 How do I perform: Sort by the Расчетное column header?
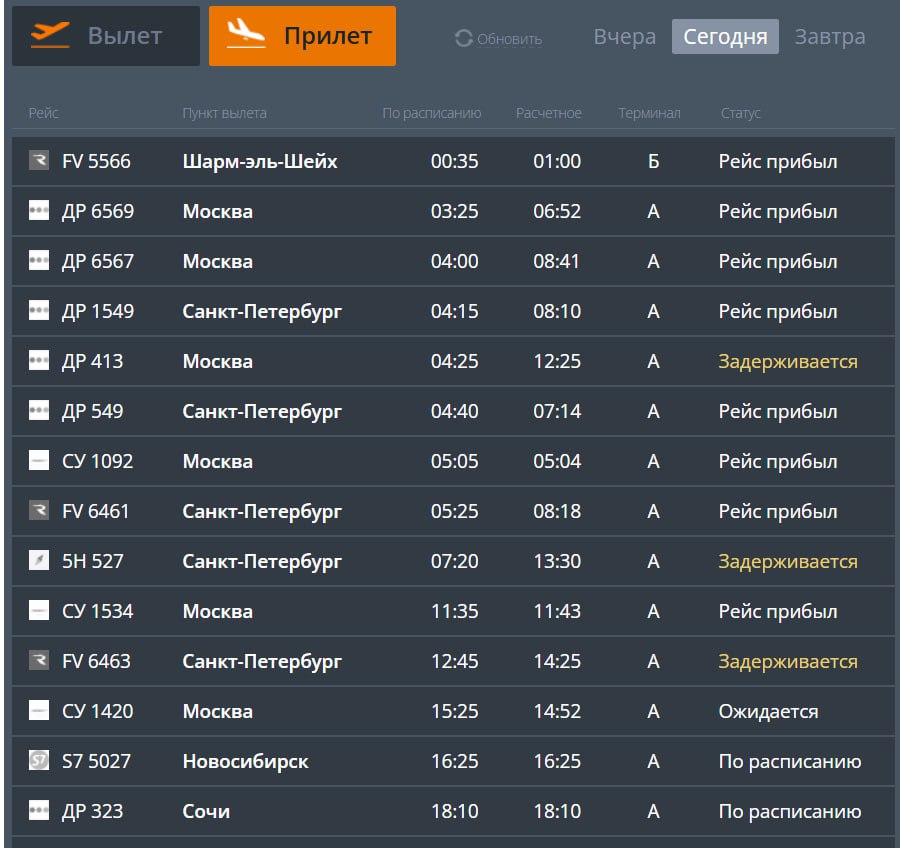(548, 113)
